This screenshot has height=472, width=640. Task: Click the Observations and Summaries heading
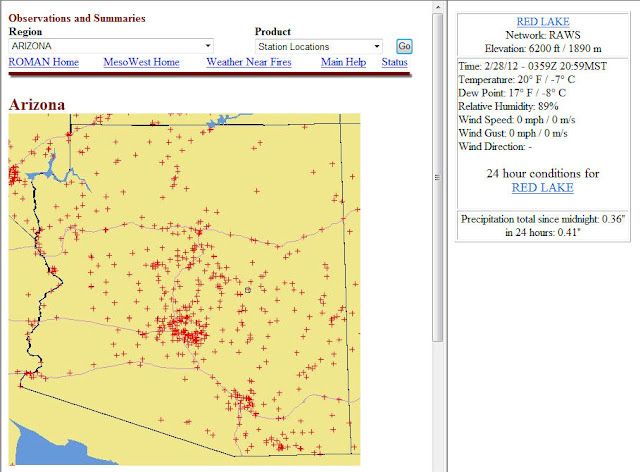(x=77, y=18)
